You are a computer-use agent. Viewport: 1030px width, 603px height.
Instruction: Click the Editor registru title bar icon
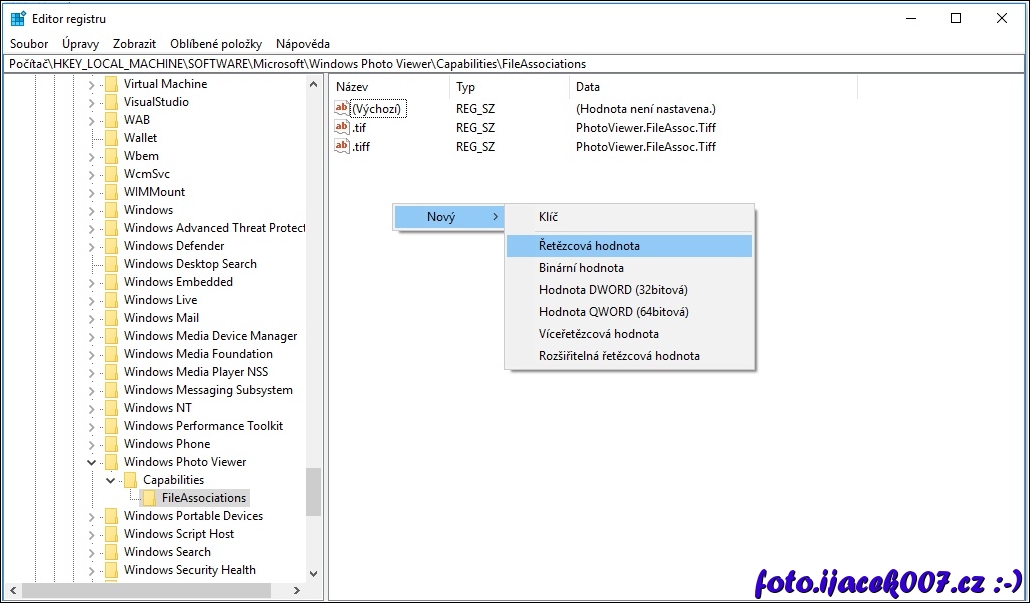pyautogui.click(x=18, y=18)
